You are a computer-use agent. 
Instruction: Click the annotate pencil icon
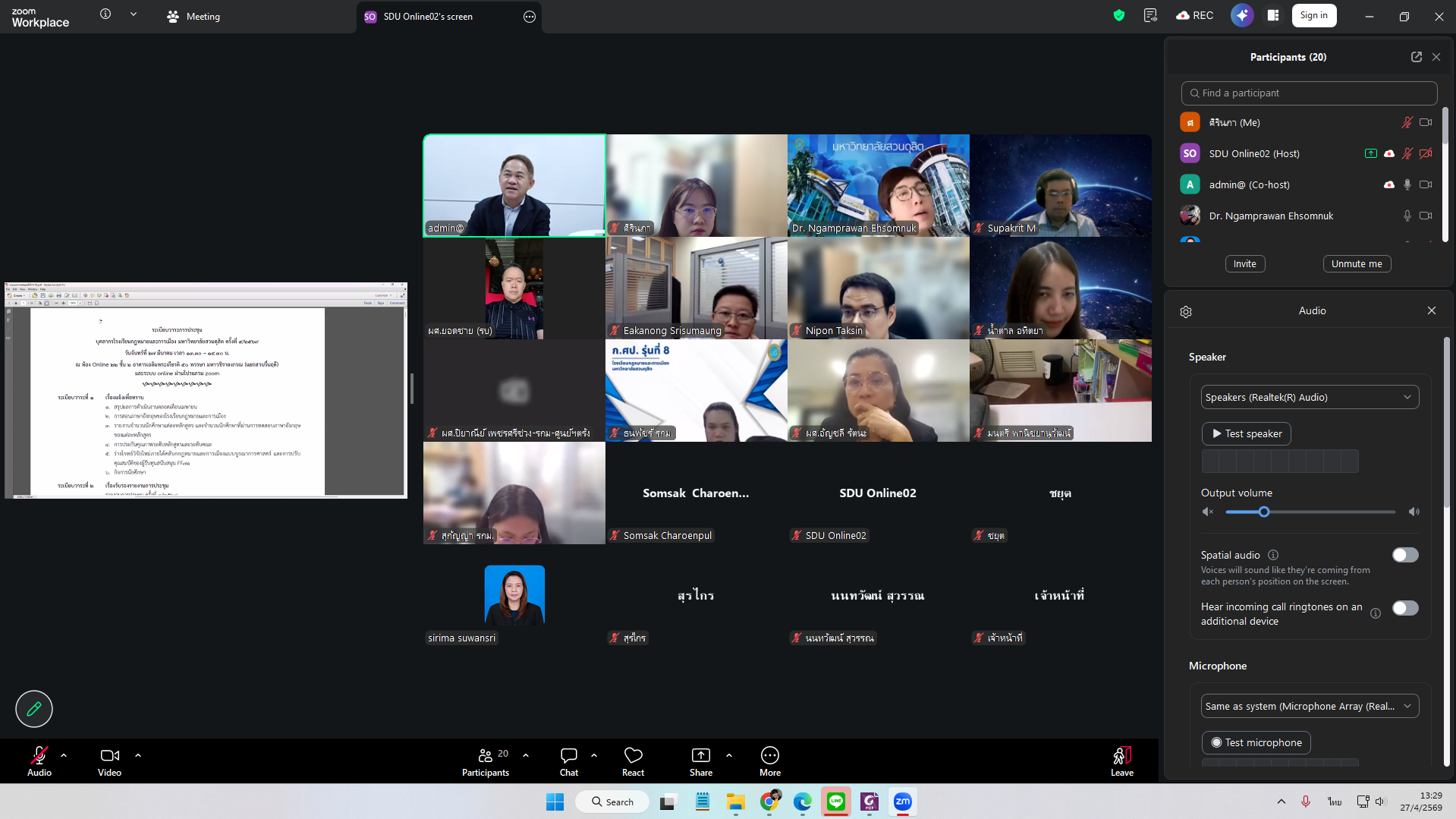pos(34,709)
